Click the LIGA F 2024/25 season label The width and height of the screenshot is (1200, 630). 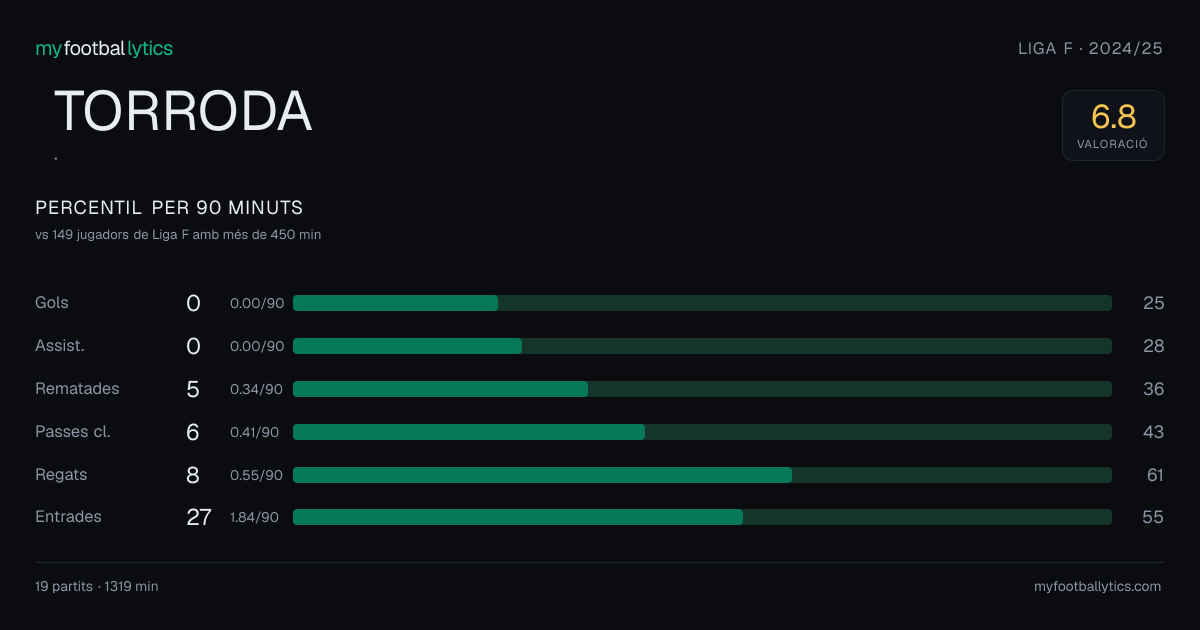click(1090, 48)
